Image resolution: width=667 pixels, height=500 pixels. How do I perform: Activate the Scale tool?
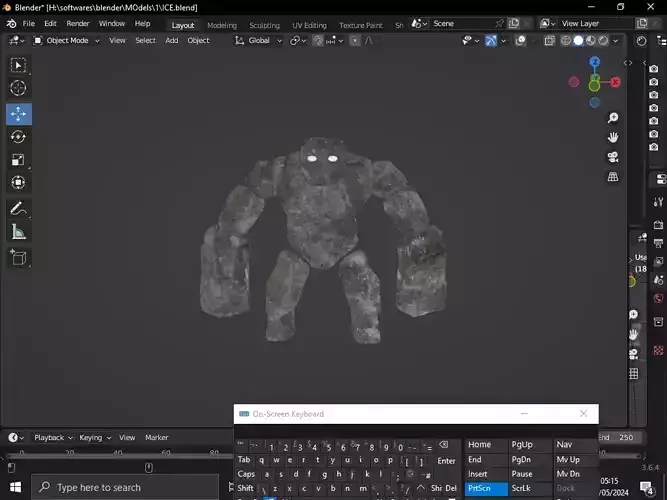(18, 160)
